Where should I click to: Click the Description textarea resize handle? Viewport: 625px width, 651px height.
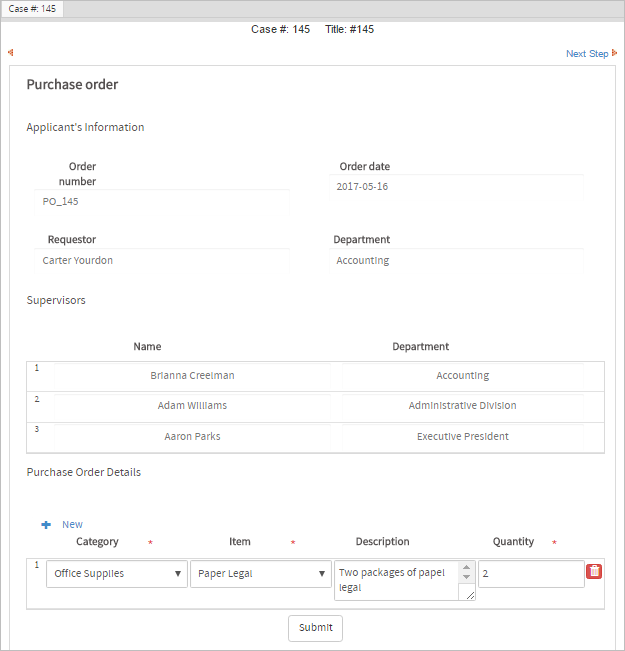click(x=469, y=594)
